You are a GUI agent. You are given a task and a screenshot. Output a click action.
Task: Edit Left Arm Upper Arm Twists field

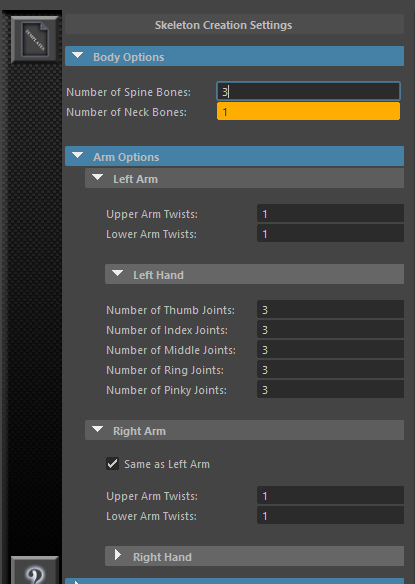coord(330,213)
